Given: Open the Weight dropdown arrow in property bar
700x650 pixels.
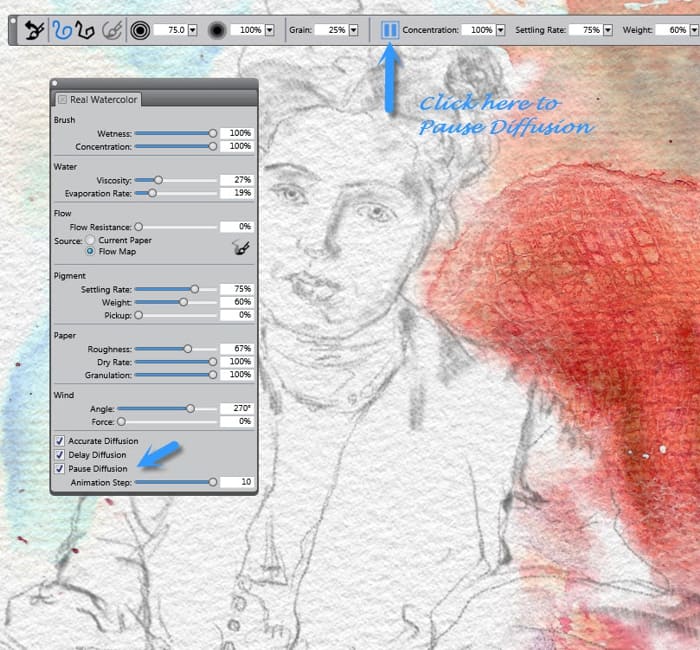Looking at the screenshot, I should tap(694, 30).
